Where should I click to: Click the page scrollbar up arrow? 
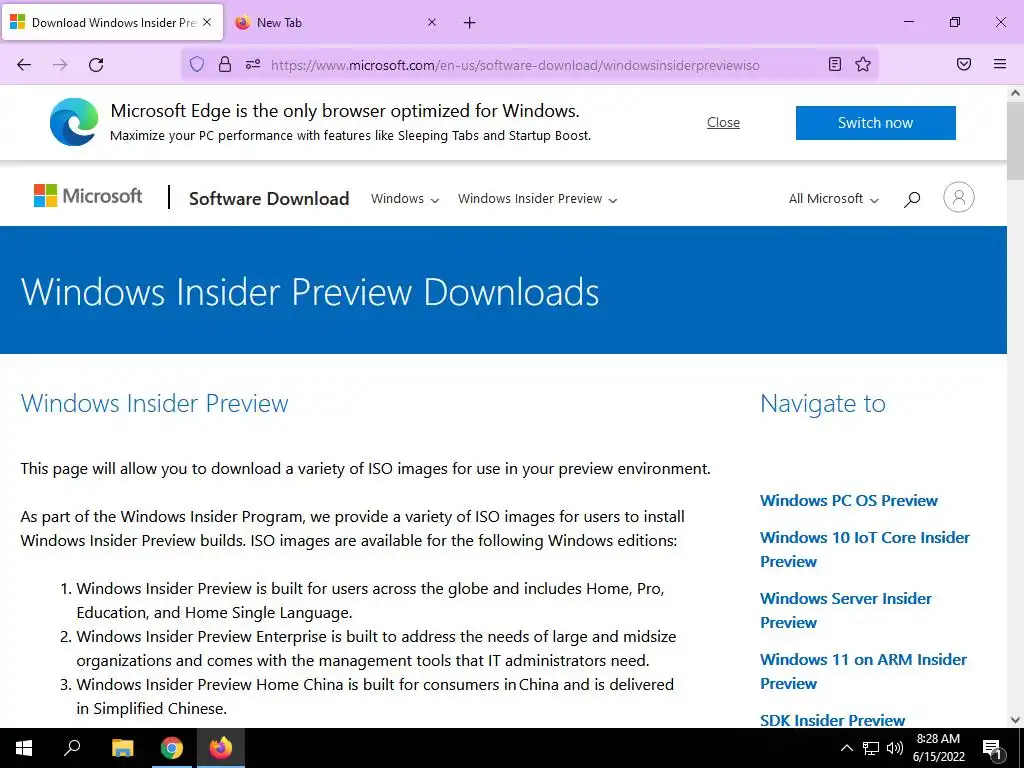[1015, 93]
